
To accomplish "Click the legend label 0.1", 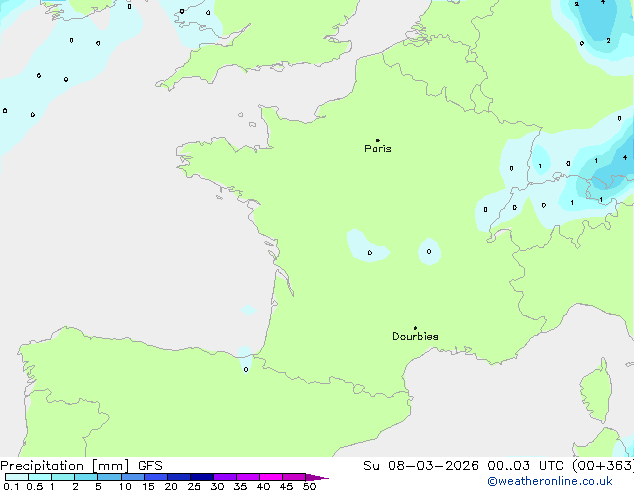I will click(11, 486).
